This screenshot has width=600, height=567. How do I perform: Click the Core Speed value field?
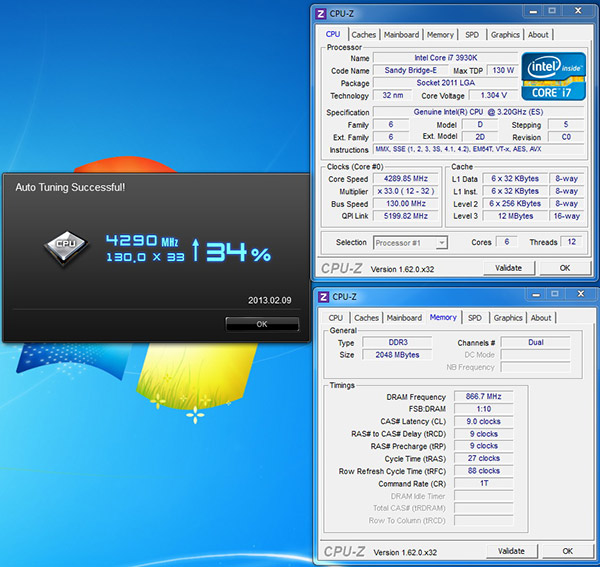pyautogui.click(x=404, y=179)
